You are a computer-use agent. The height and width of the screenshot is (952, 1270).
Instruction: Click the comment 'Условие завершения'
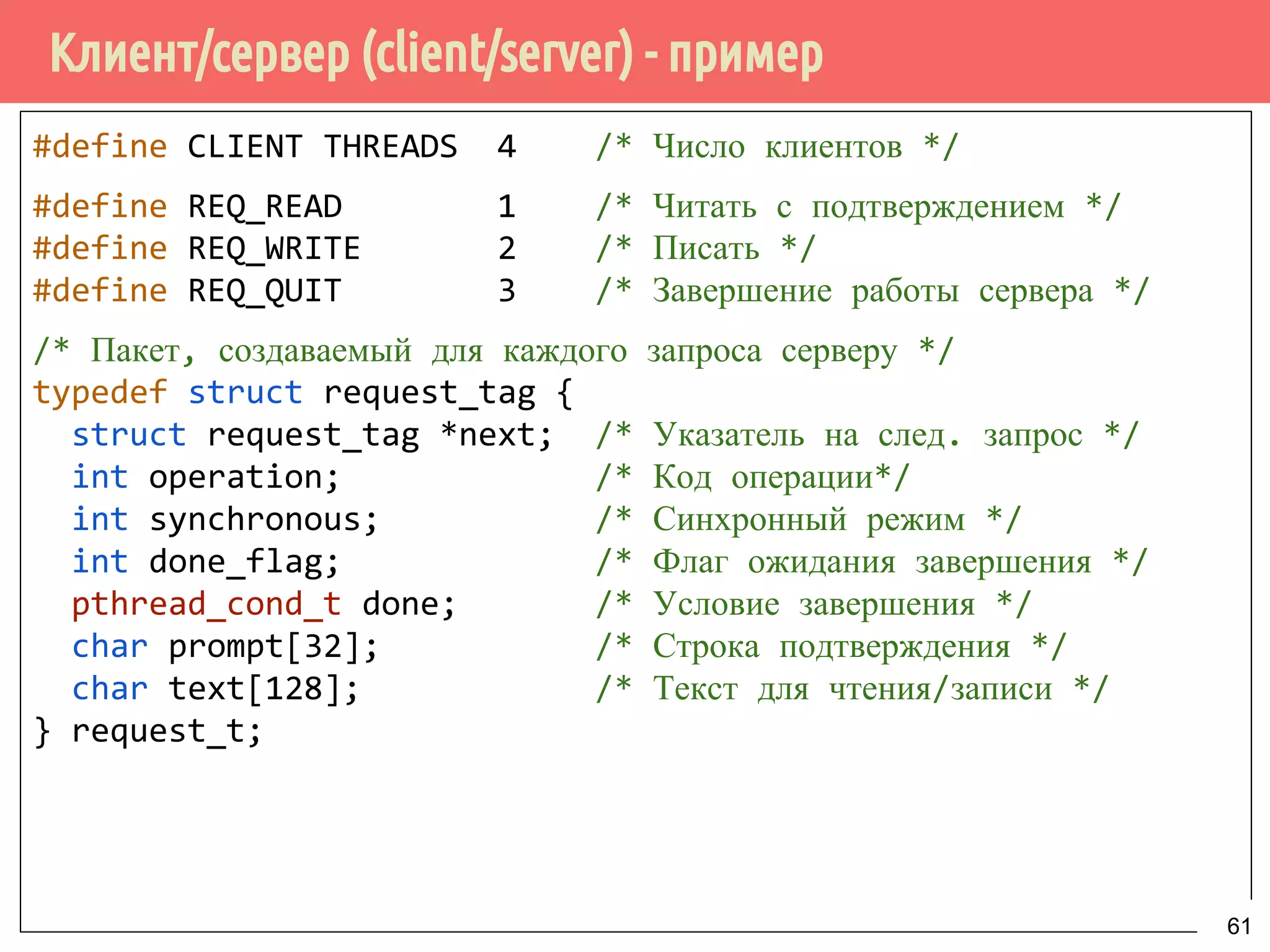tap(814, 605)
